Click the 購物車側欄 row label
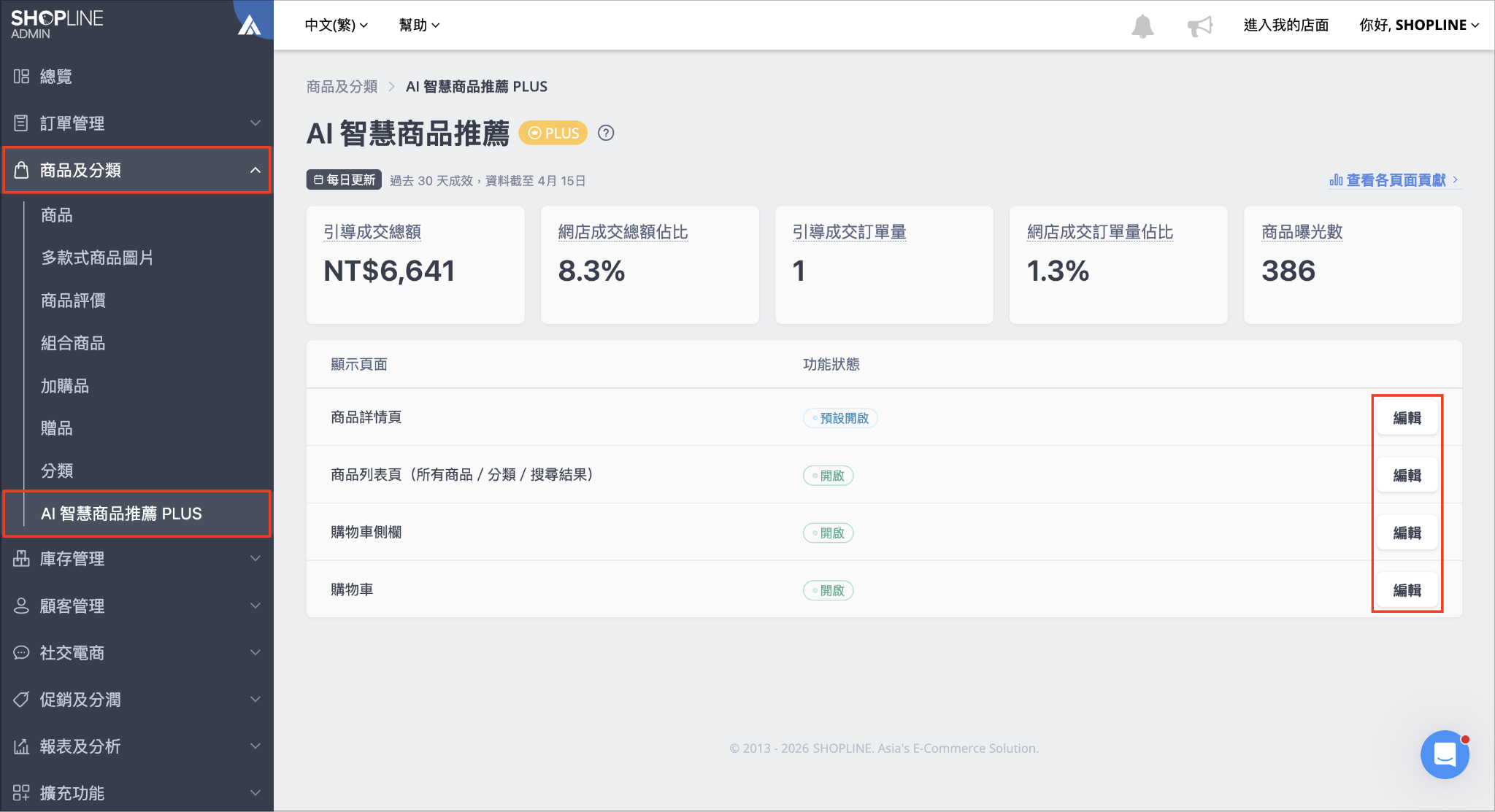The width and height of the screenshot is (1495, 812). pyautogui.click(x=366, y=533)
